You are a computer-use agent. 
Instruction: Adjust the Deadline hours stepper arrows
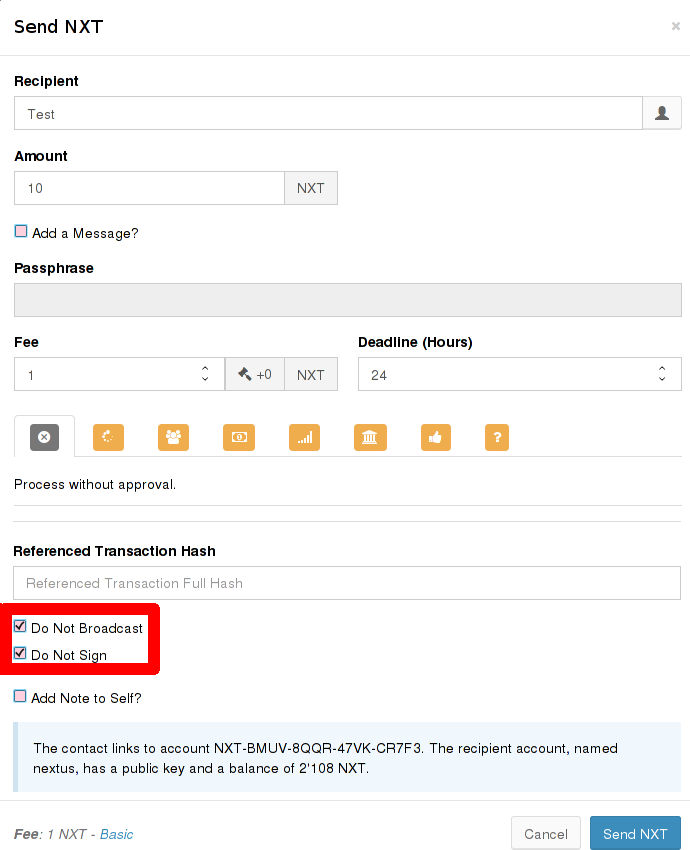(662, 374)
